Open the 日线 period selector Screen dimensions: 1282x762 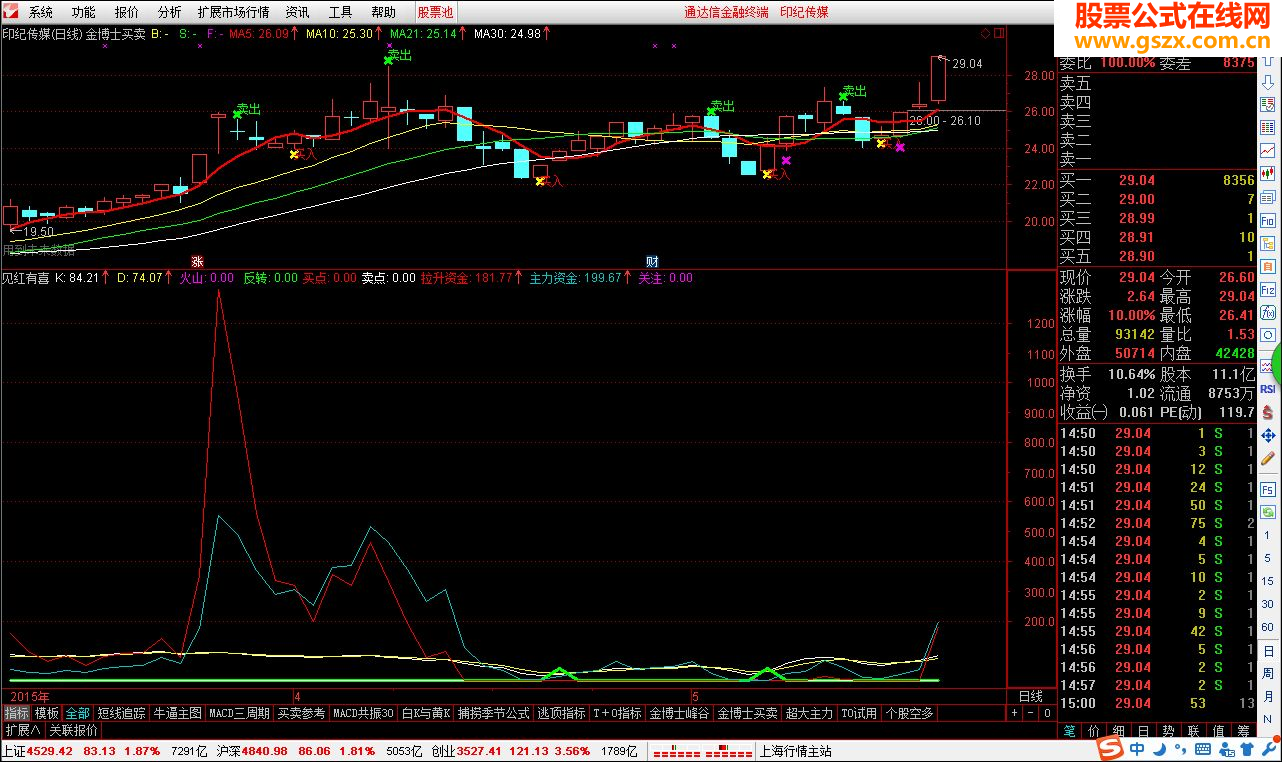(x=1030, y=696)
